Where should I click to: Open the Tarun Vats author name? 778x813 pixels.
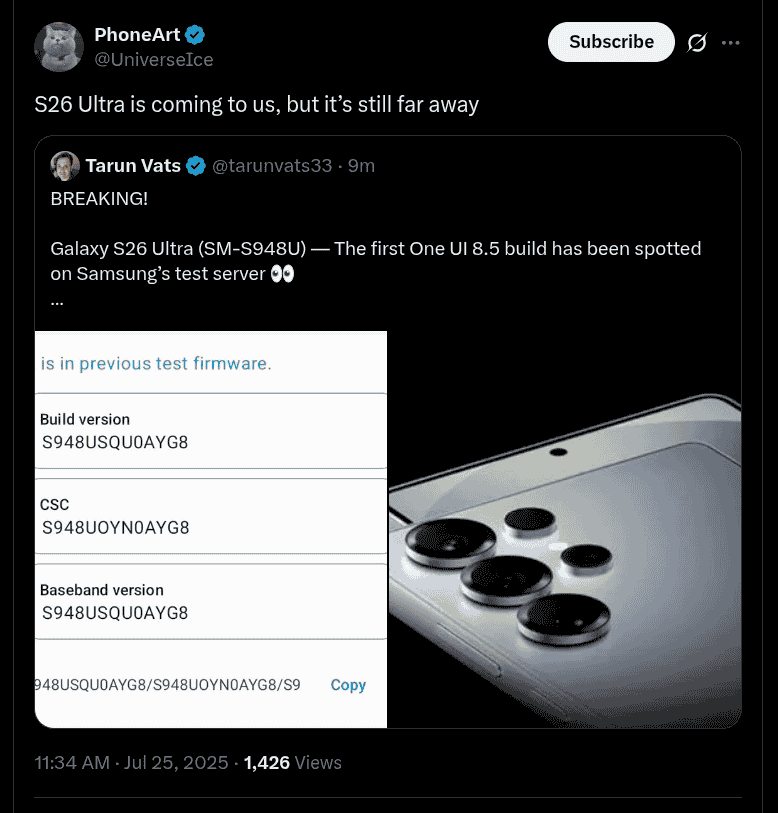click(x=133, y=166)
